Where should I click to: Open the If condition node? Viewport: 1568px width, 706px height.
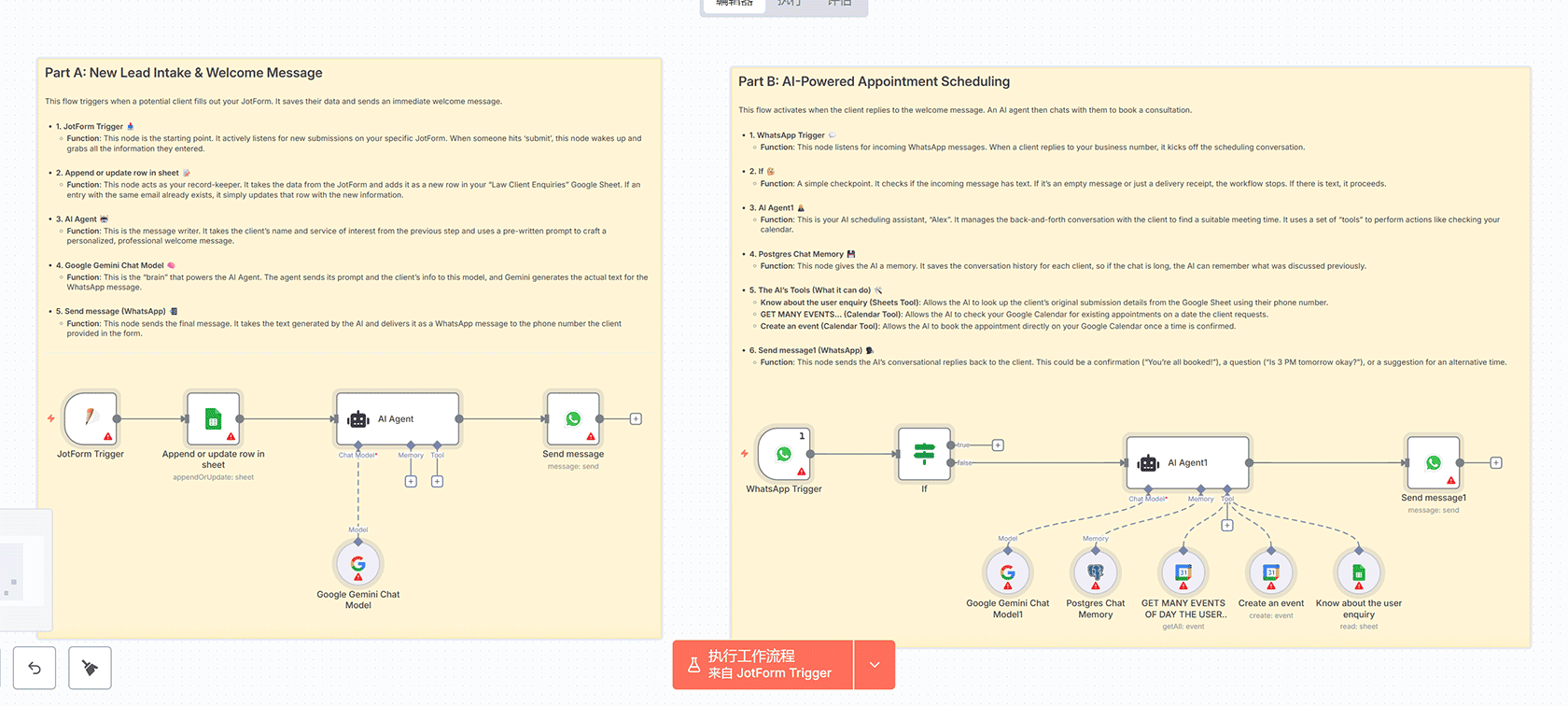[x=924, y=454]
